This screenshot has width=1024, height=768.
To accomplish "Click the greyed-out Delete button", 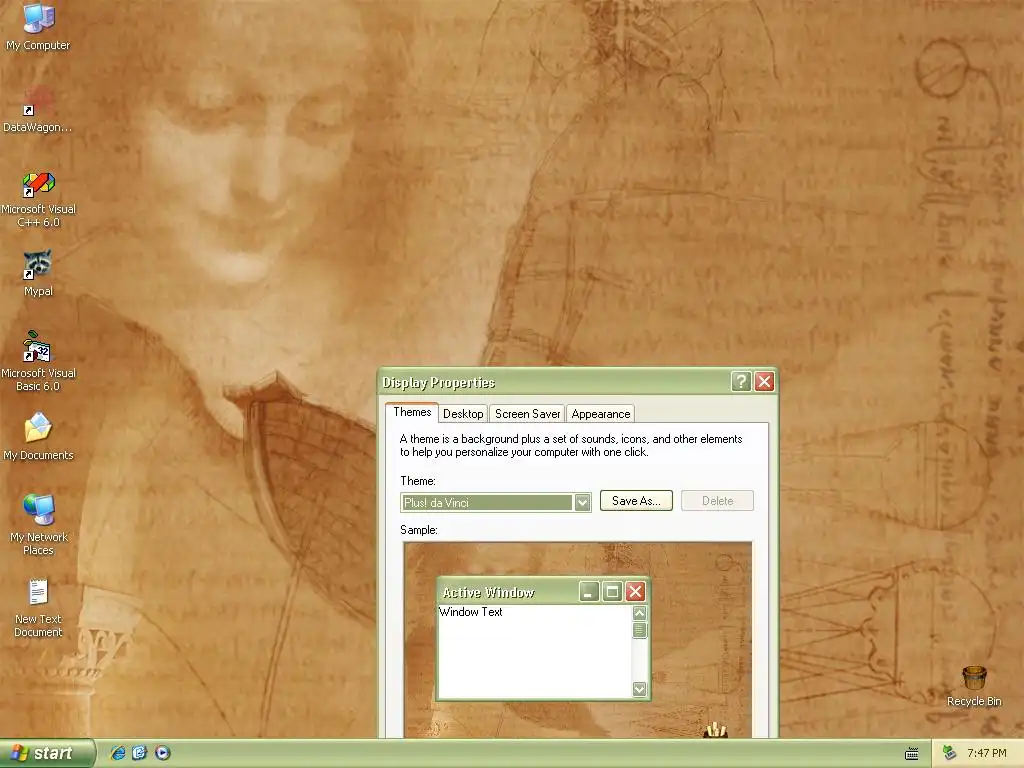I will coord(717,501).
